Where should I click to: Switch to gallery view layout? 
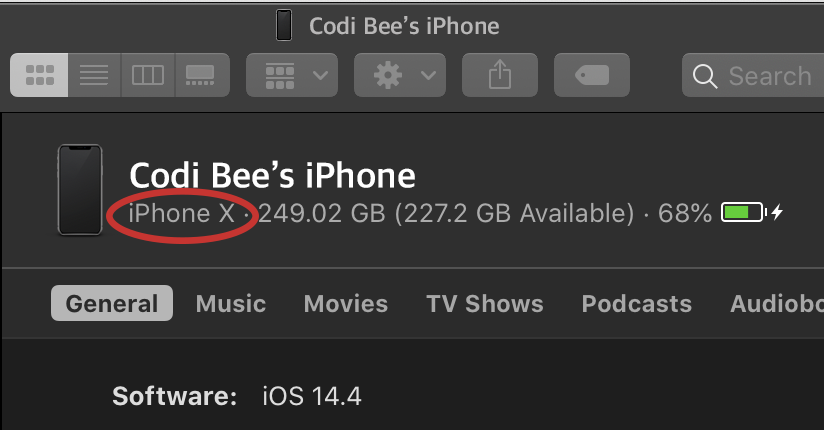tap(202, 75)
